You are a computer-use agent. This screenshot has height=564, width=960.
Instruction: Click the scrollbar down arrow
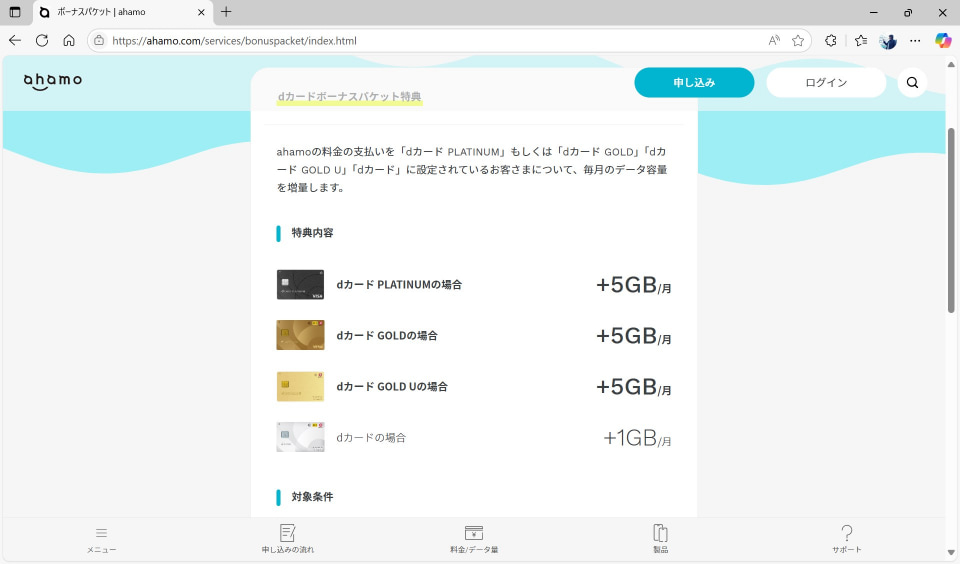pyautogui.click(x=951, y=553)
